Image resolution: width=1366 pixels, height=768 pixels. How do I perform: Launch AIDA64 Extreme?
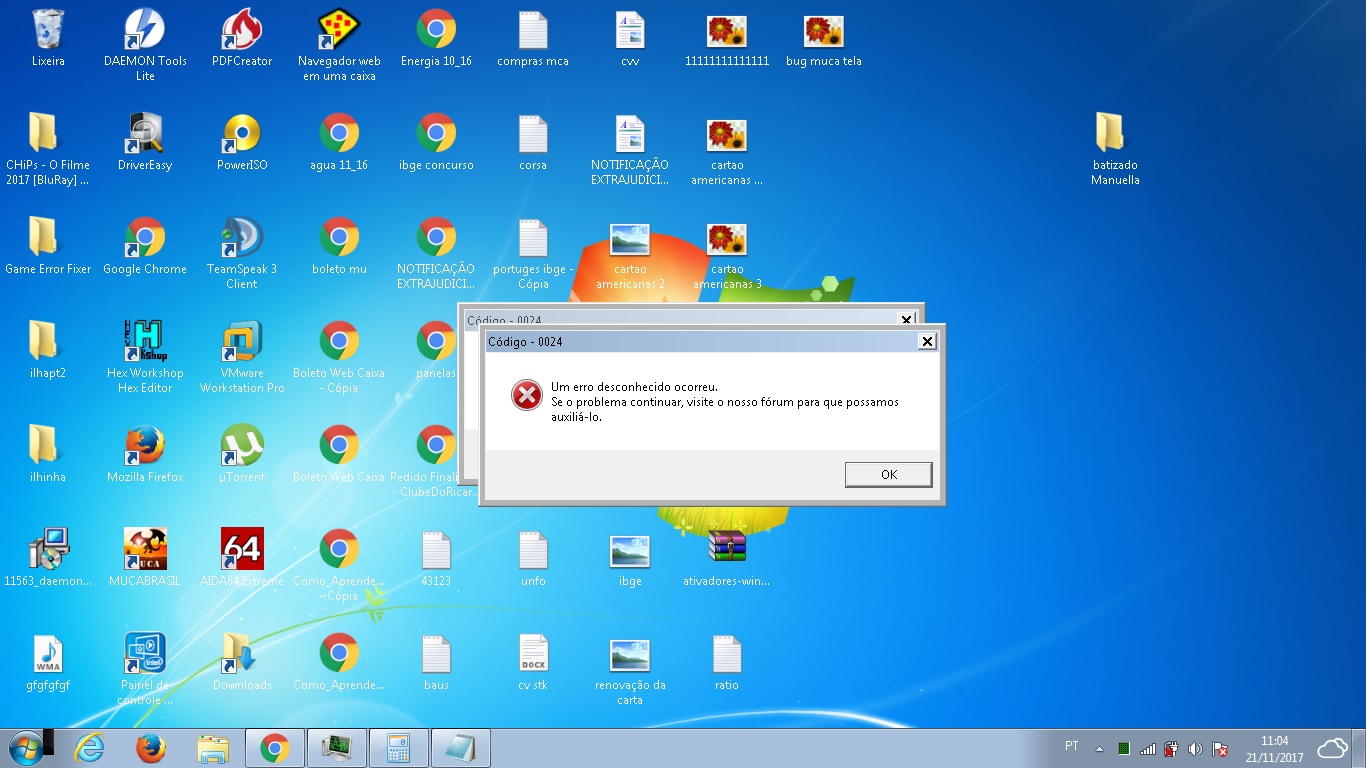click(242, 552)
